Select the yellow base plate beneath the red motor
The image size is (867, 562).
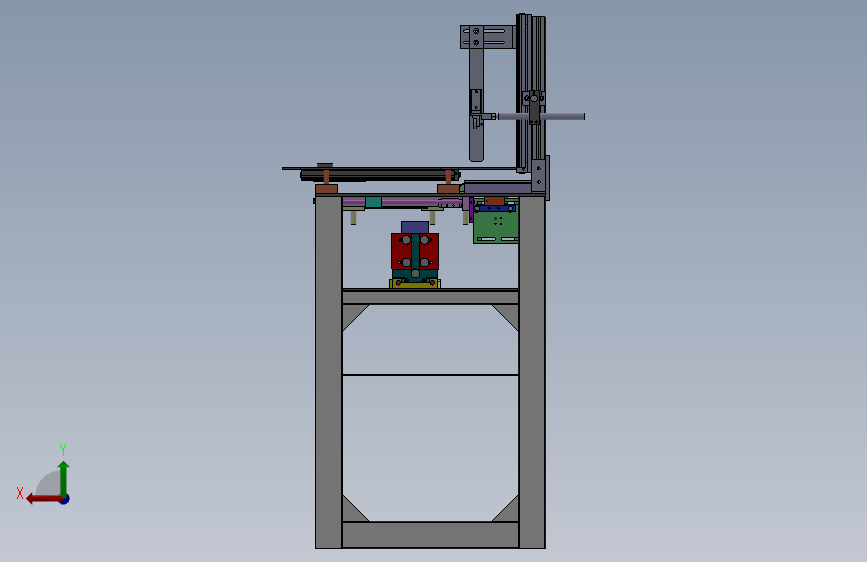click(x=415, y=284)
